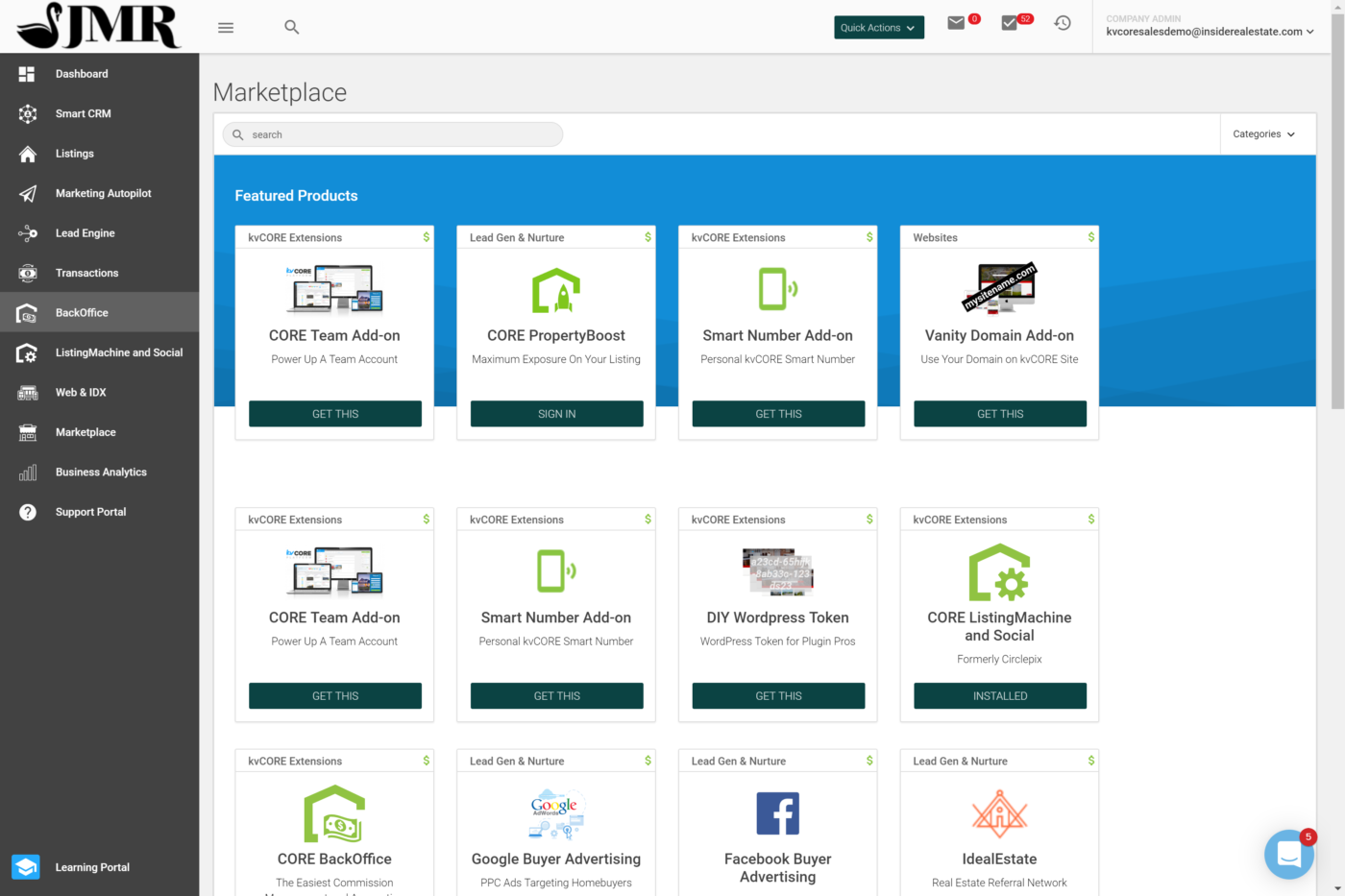This screenshot has width=1345, height=896.
Task: Open the Categories dropdown
Action: click(1266, 133)
